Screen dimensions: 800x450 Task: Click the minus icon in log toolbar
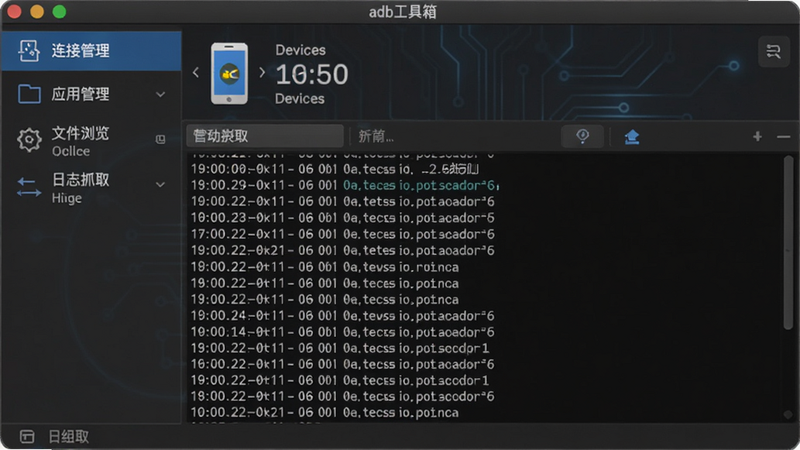[x=783, y=137]
